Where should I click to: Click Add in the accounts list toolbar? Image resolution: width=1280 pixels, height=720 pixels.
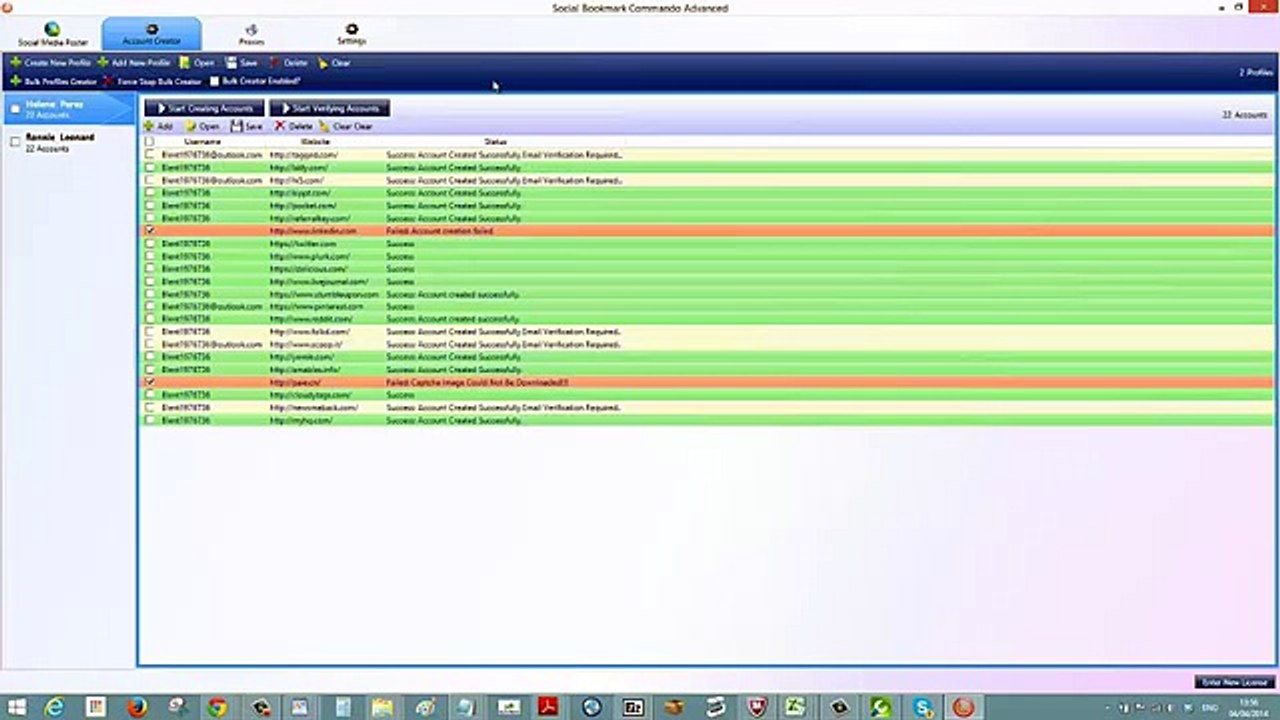(158, 126)
